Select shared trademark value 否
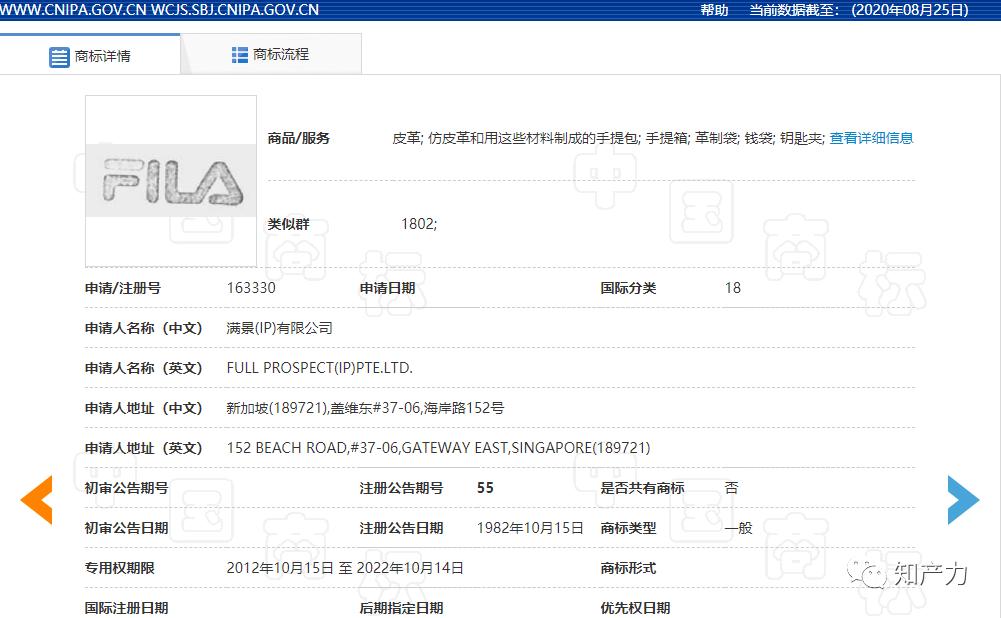Screen dimensions: 1001x618 (x=732, y=488)
